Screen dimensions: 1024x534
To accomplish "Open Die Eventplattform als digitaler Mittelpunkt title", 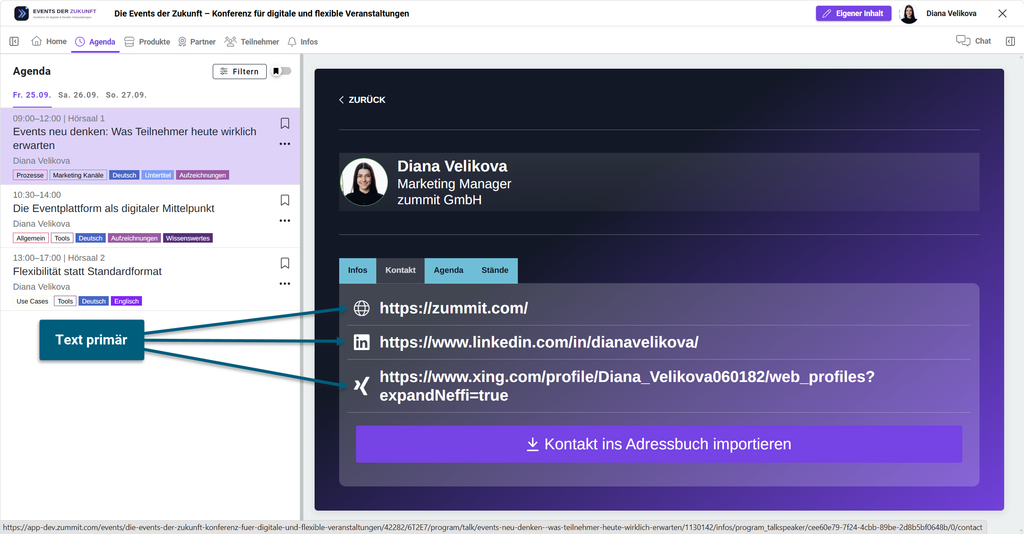I will (x=114, y=208).
